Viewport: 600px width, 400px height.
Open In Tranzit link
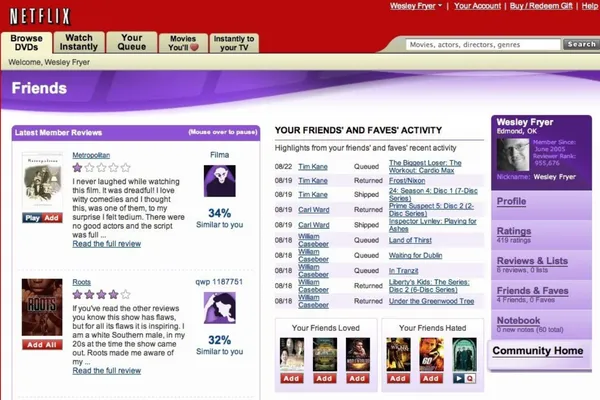coord(404,271)
